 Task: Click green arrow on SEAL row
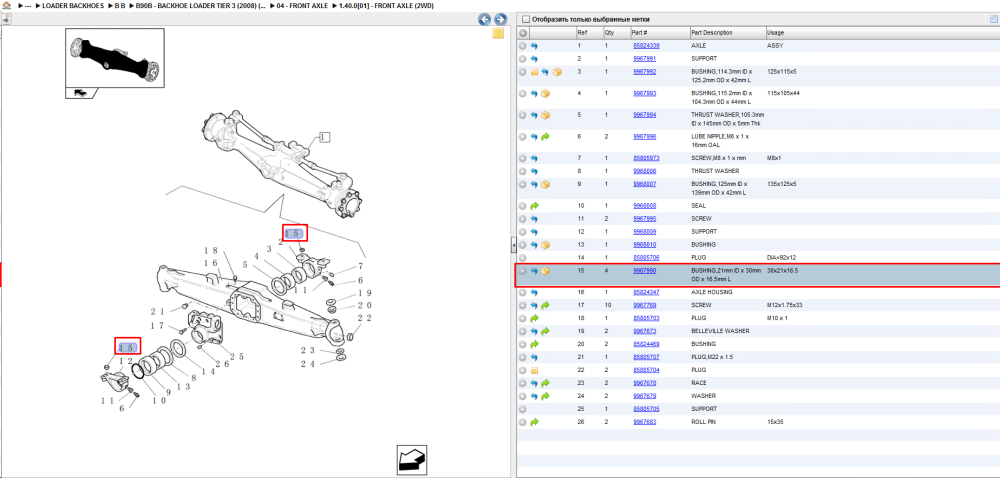[x=534, y=206]
